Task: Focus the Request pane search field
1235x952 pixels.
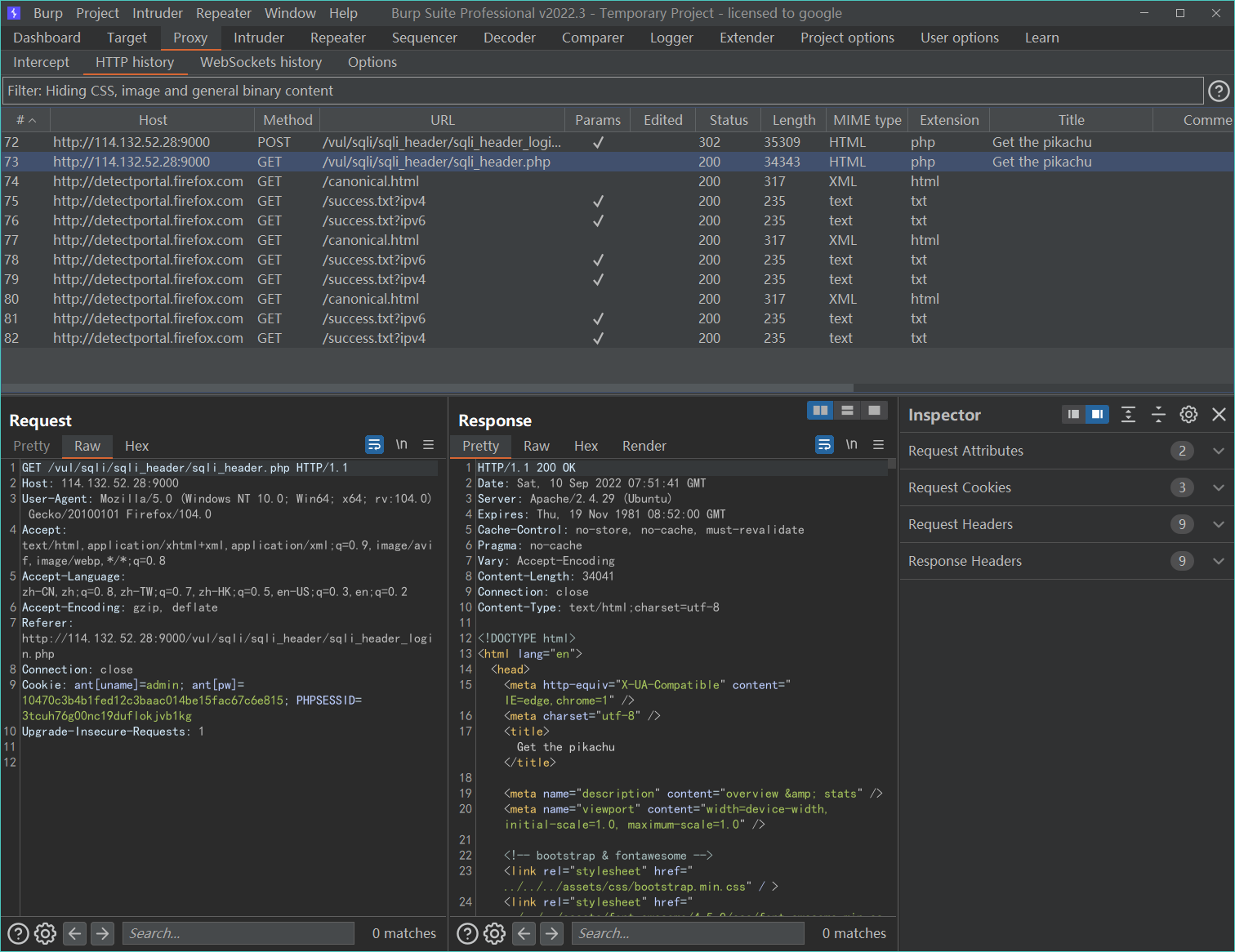Action: tap(238, 933)
